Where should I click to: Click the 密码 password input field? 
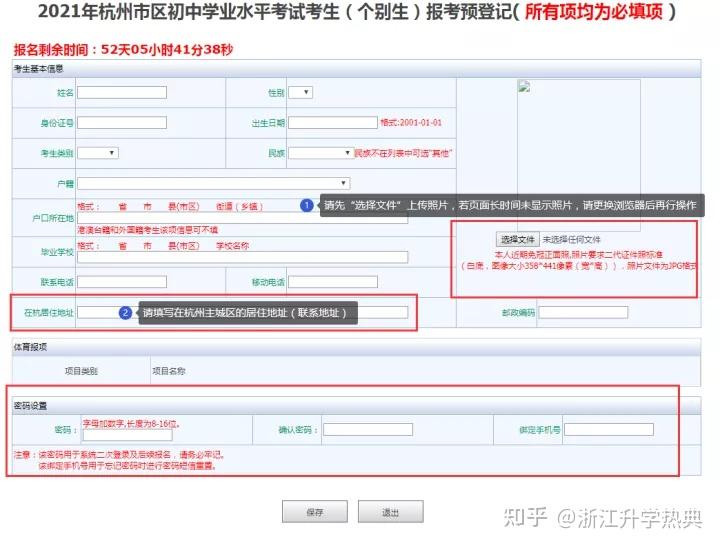(128, 435)
